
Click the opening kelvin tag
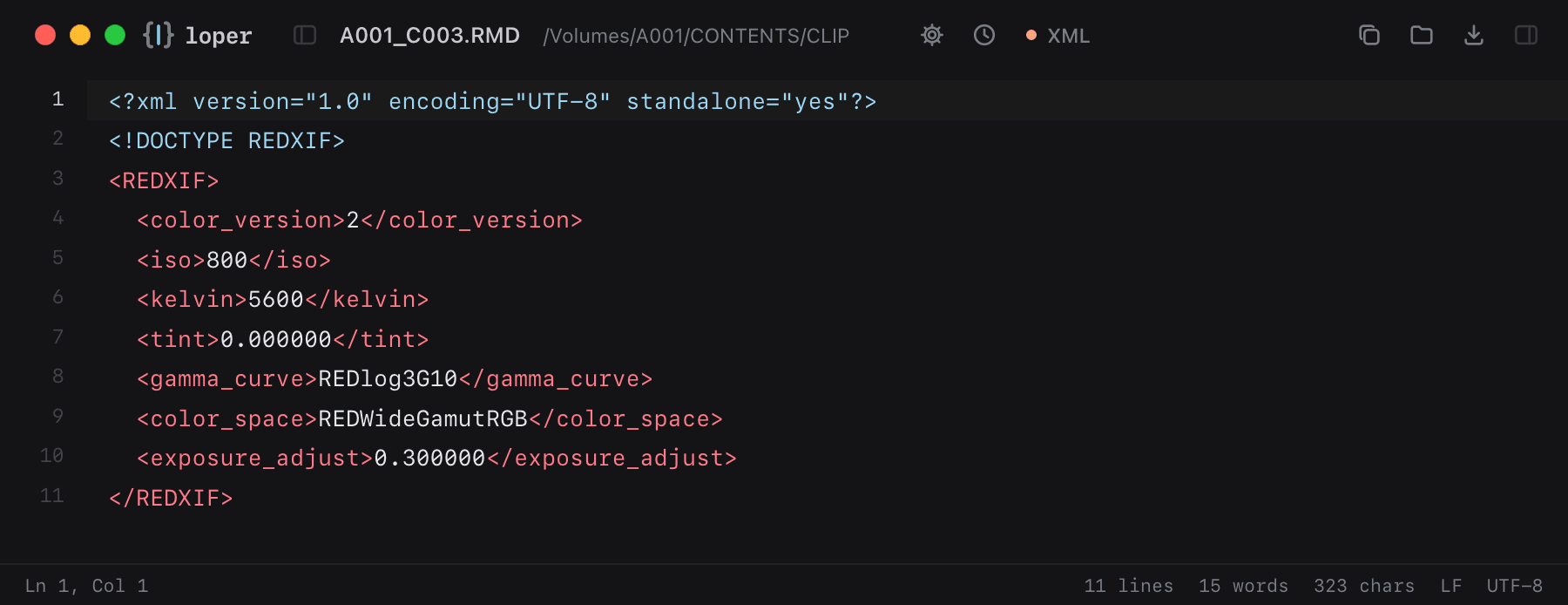[193, 300]
